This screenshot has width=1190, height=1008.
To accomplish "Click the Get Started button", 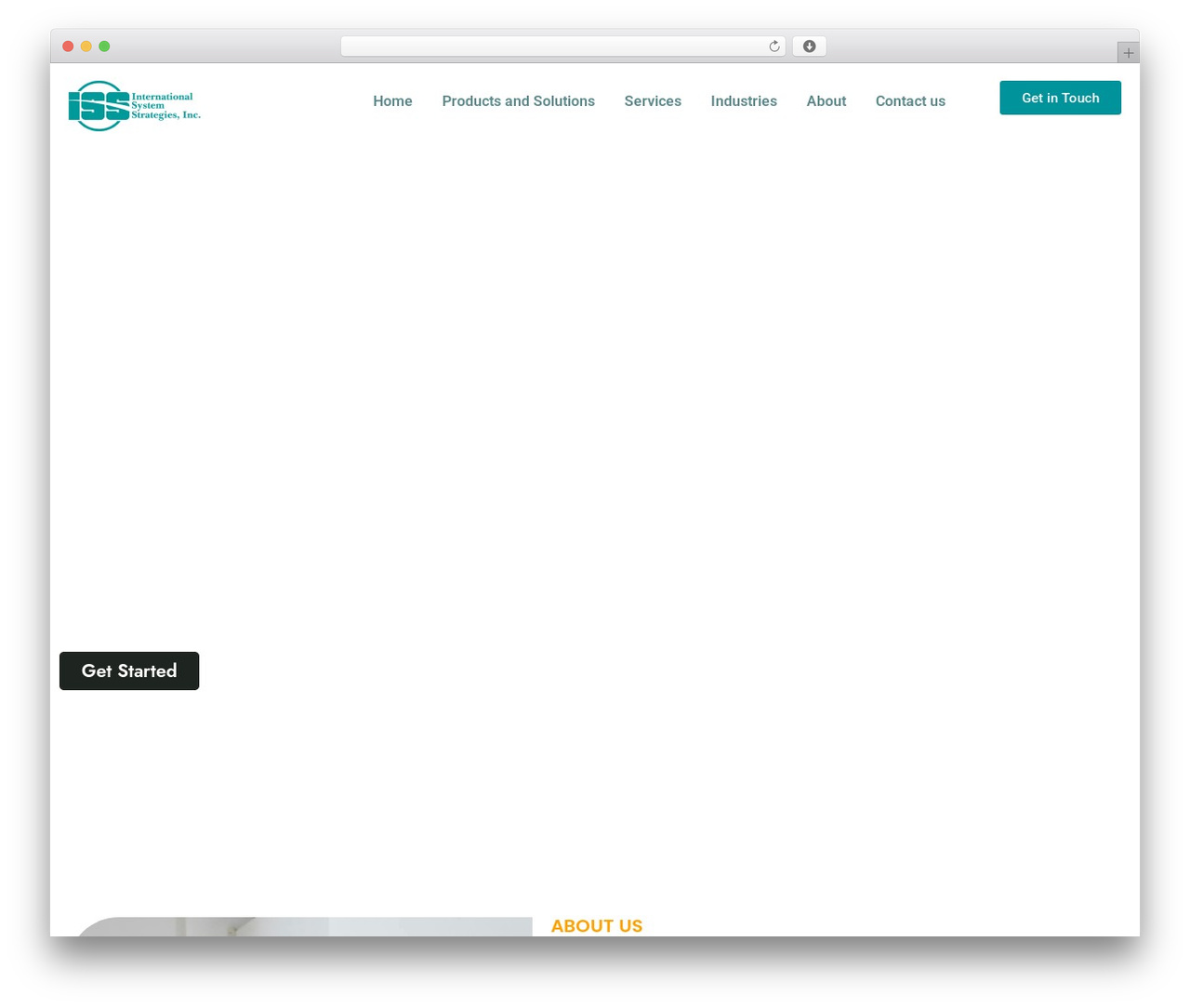I will (129, 671).
